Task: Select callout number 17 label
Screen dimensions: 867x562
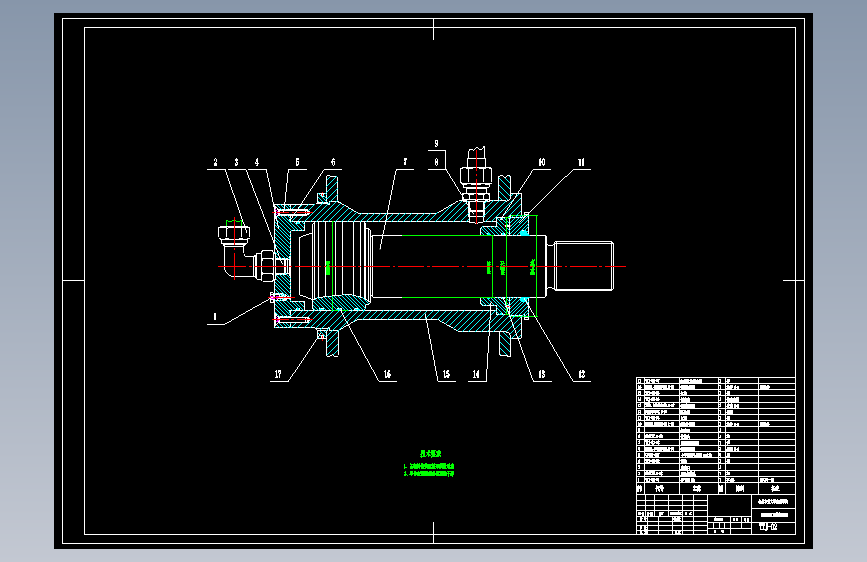Action: coord(278,374)
